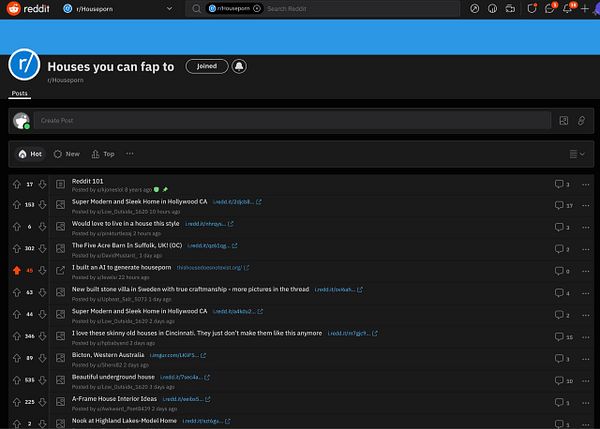Open the Reddit 101 post title
600x429 pixels.
coord(87,181)
